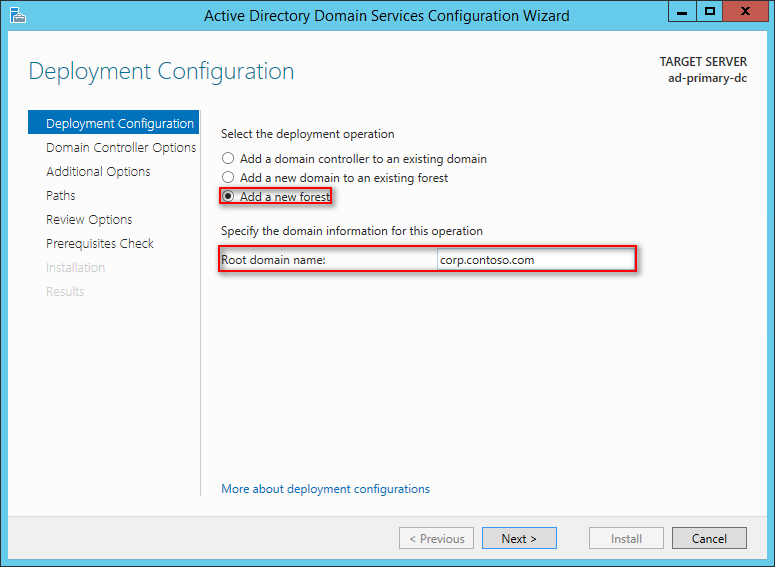Cancel the configuration wizard
This screenshot has height=567, width=775.
pos(709,538)
